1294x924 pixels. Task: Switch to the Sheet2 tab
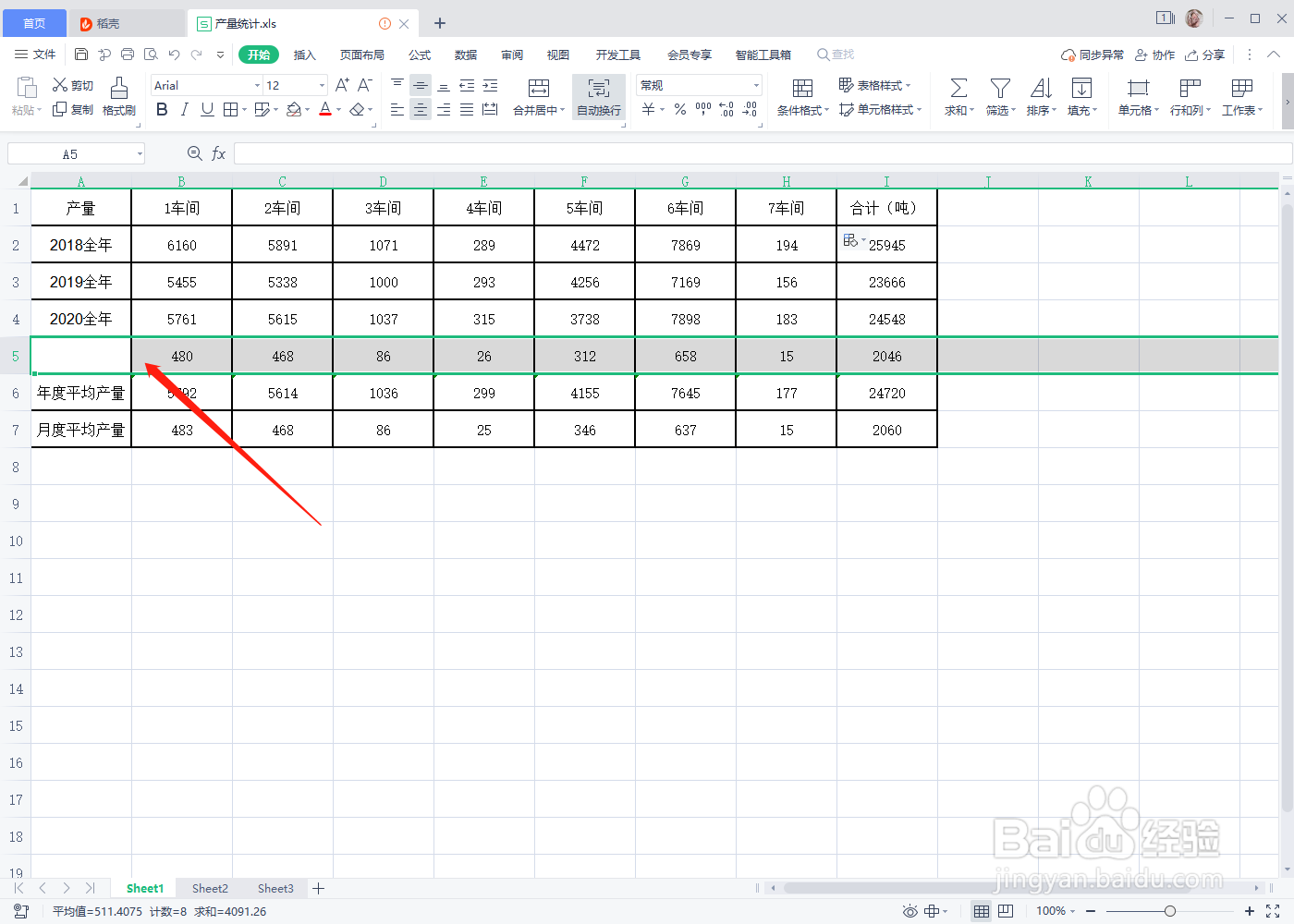click(x=210, y=888)
